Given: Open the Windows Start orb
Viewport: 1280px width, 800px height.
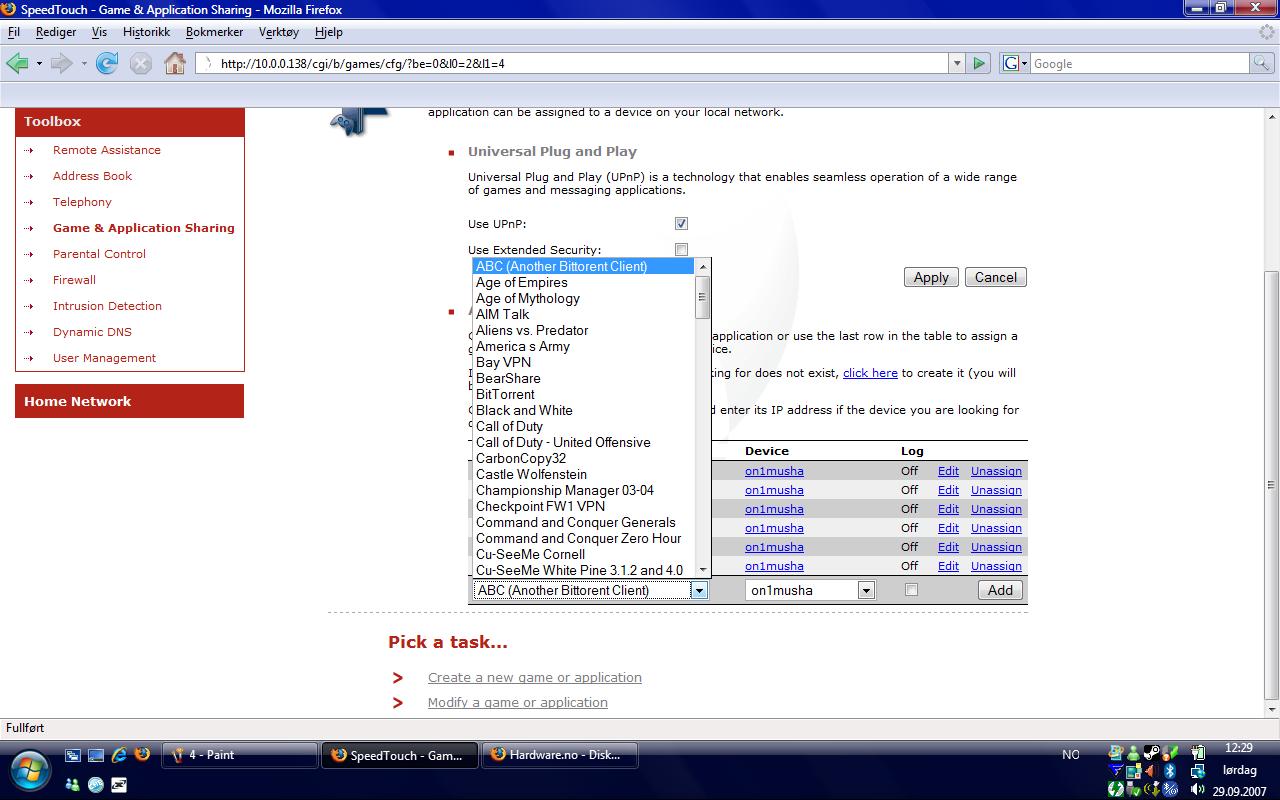Looking at the screenshot, I should [30, 769].
